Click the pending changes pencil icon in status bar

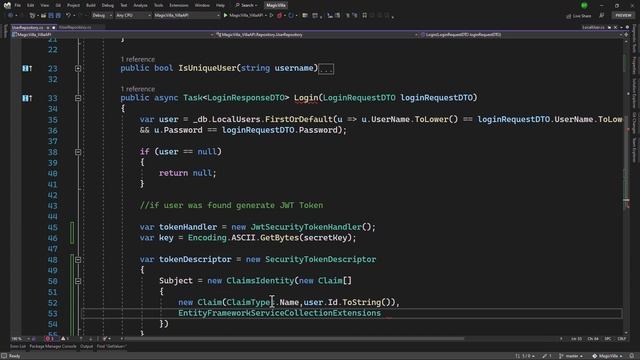point(547,356)
